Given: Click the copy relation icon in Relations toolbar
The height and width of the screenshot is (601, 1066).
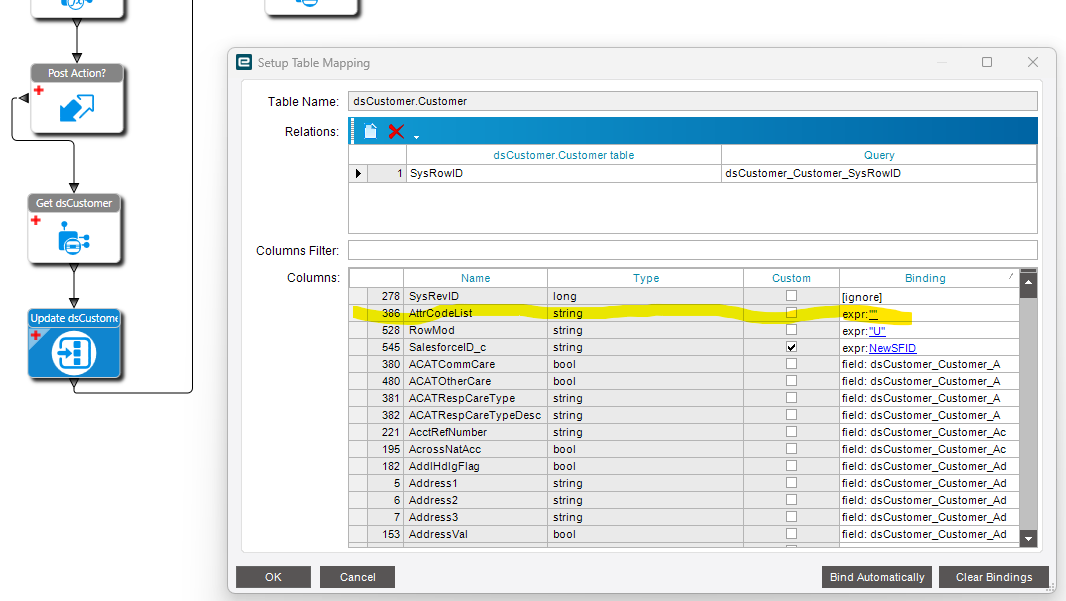Looking at the screenshot, I should pyautogui.click(x=370, y=131).
